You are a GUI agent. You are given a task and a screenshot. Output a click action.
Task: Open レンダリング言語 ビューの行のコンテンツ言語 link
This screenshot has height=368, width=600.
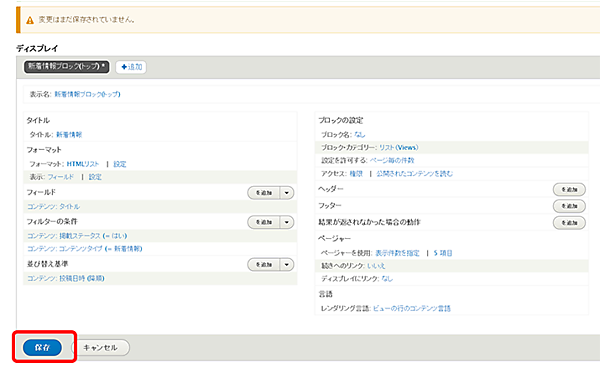tap(412, 309)
